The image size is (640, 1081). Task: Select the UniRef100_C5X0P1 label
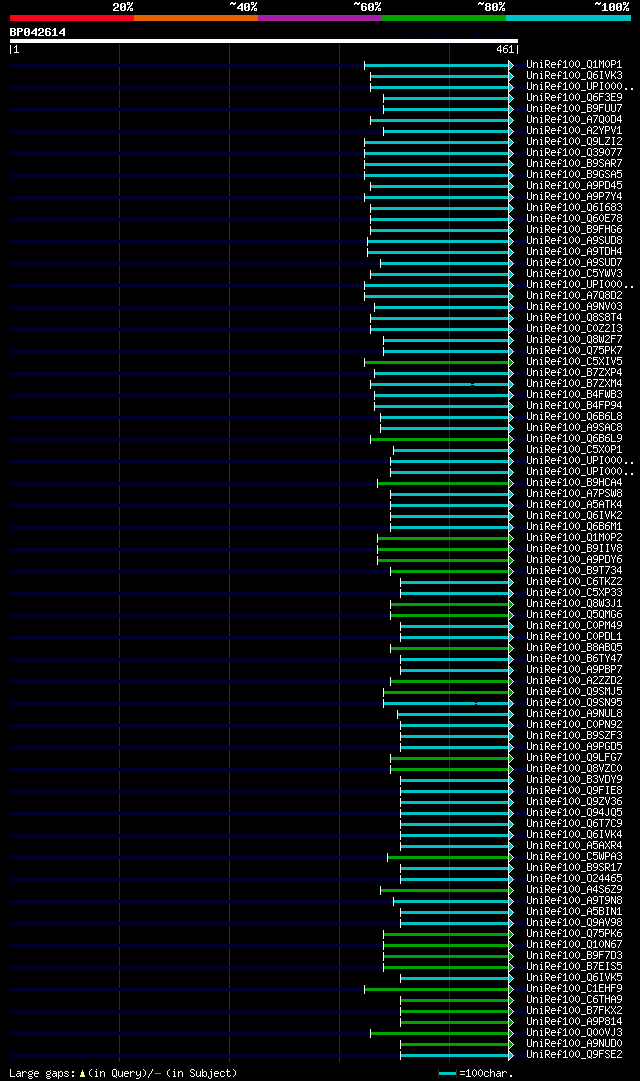[x=574, y=450]
